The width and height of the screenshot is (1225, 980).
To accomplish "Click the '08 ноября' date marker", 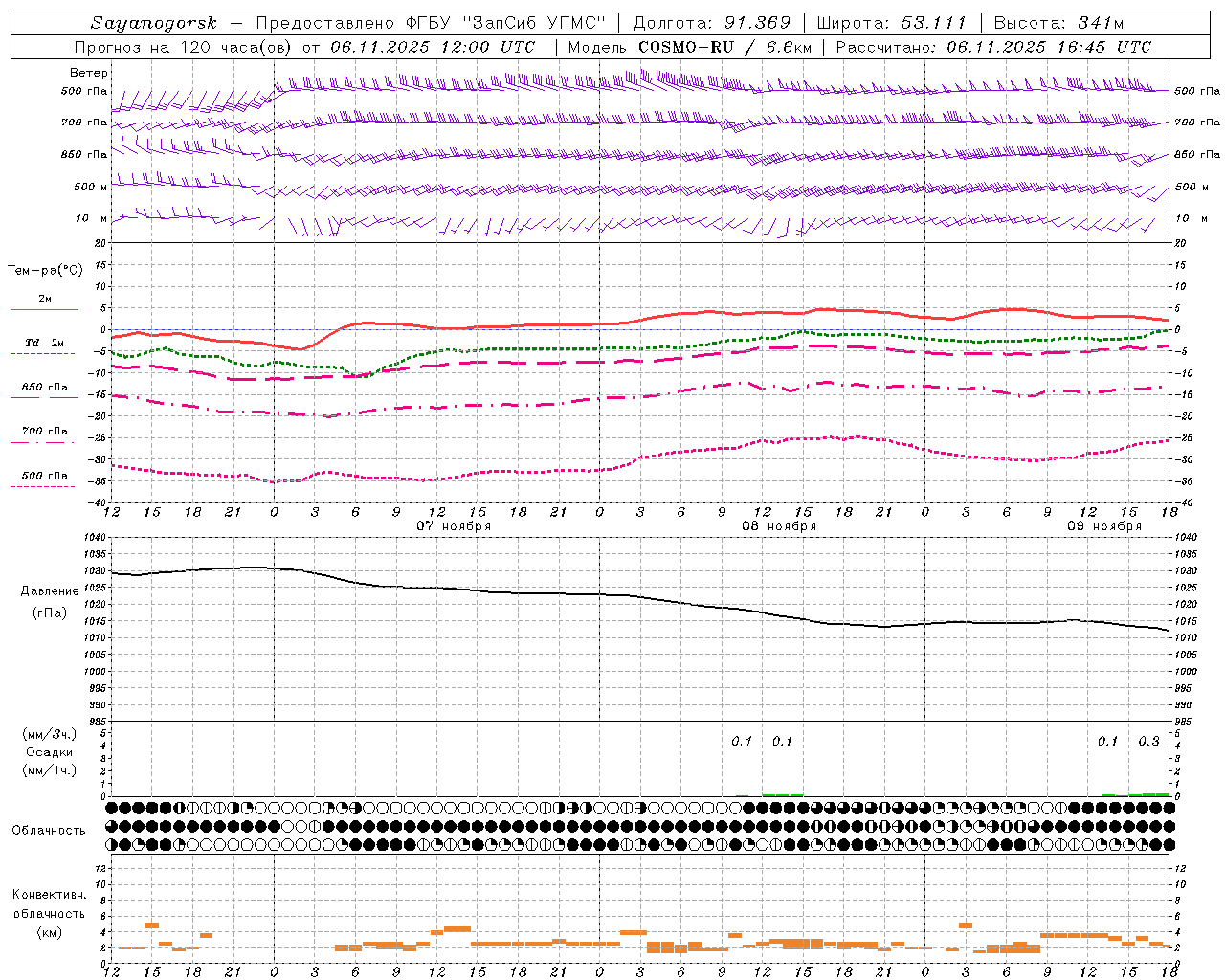I will [x=779, y=526].
